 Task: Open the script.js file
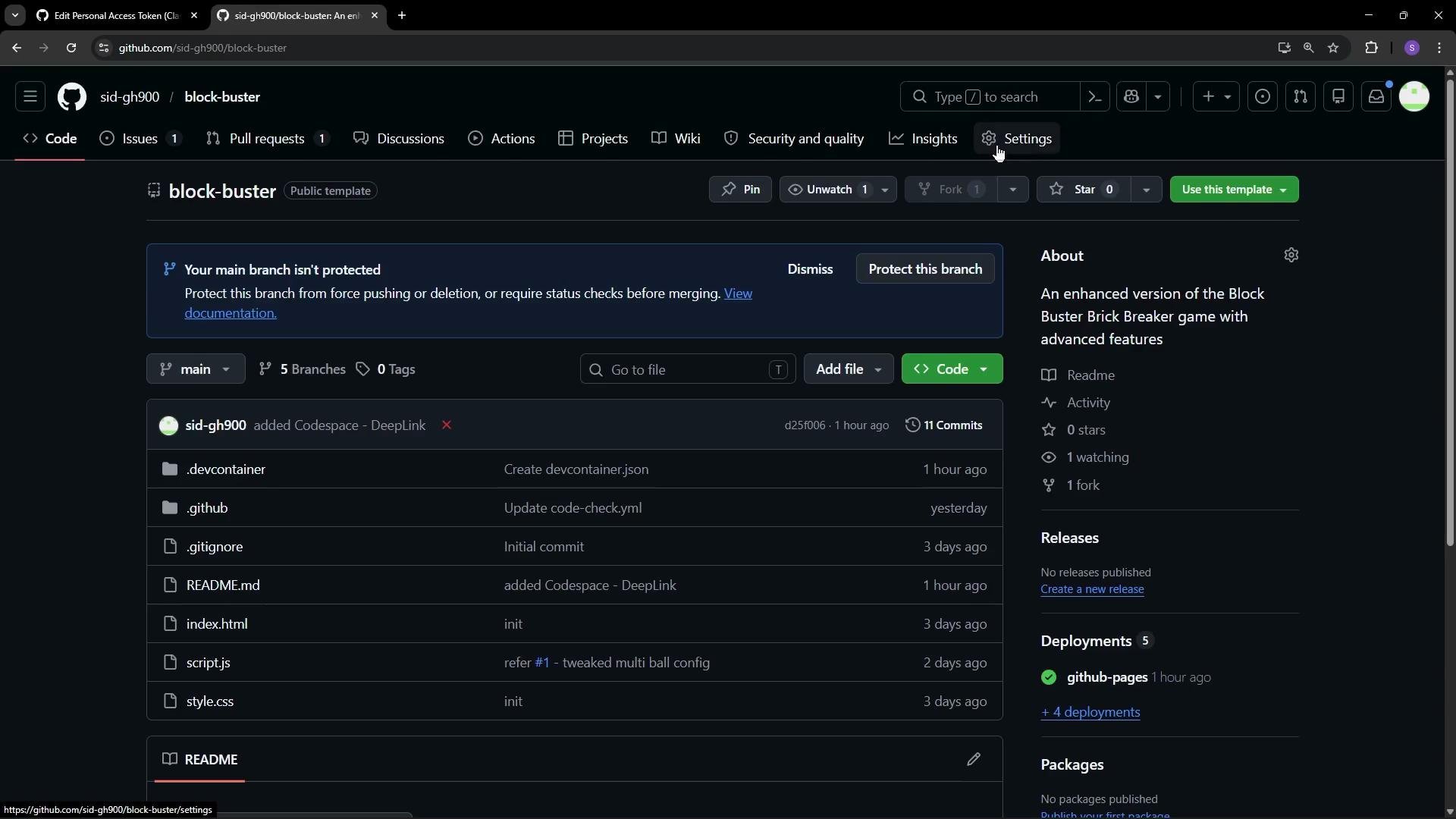209,663
